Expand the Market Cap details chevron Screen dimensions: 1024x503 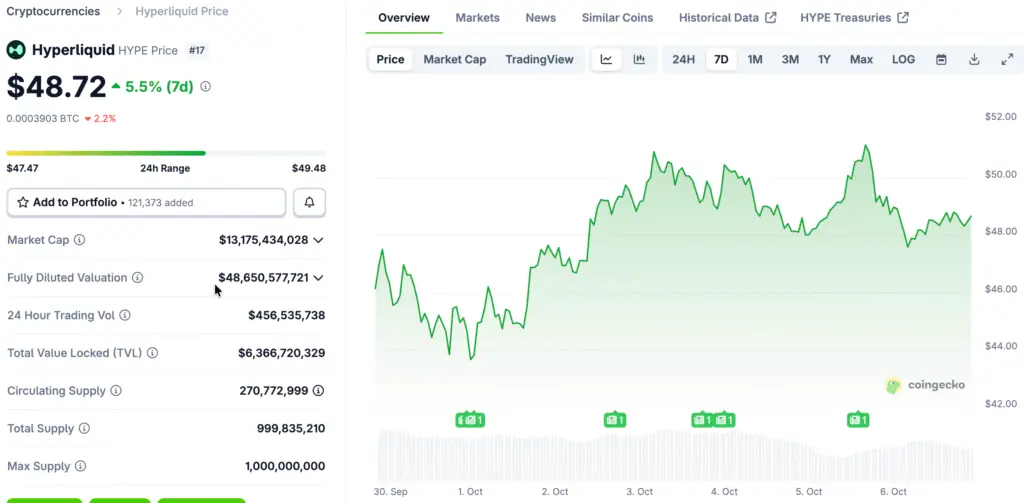[319, 240]
